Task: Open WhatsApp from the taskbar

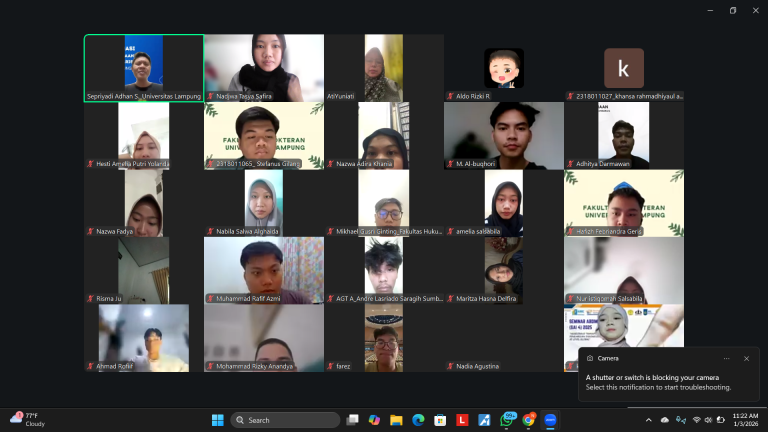Action: click(x=506, y=420)
